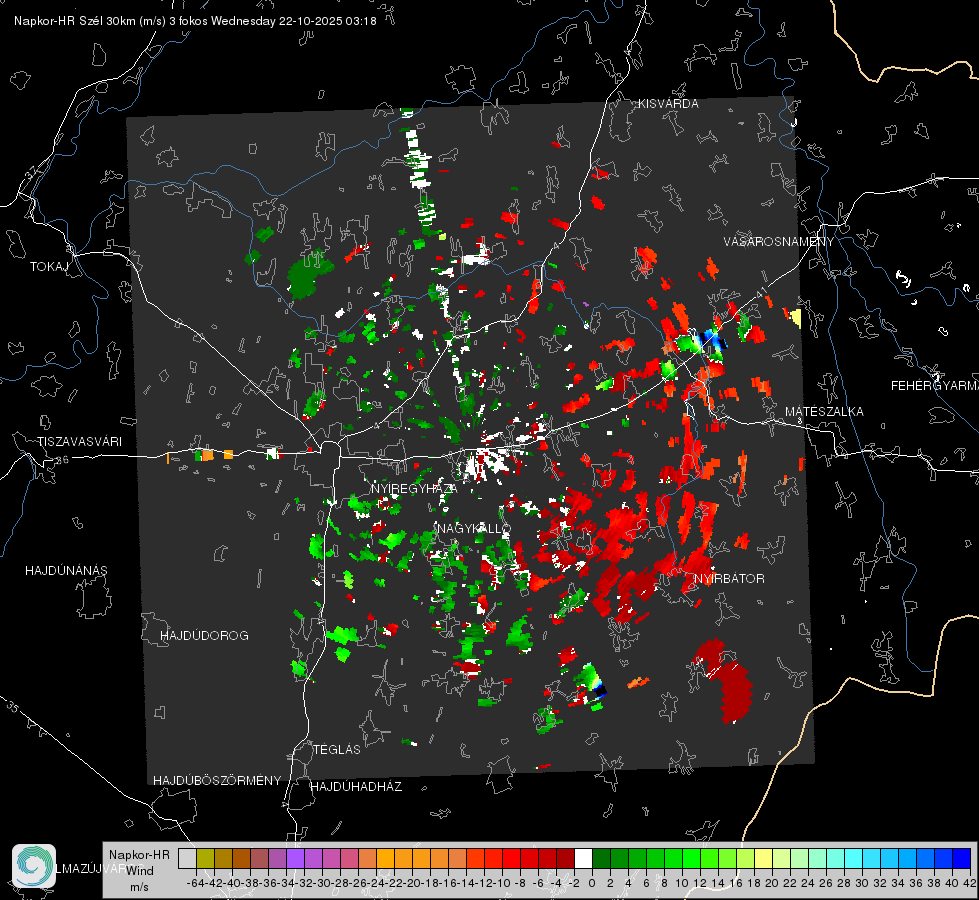The height and width of the screenshot is (900, 979).
Task: Click the timestamp 'Wednesday 22-10-2025 03:18'
Action: (x=293, y=21)
